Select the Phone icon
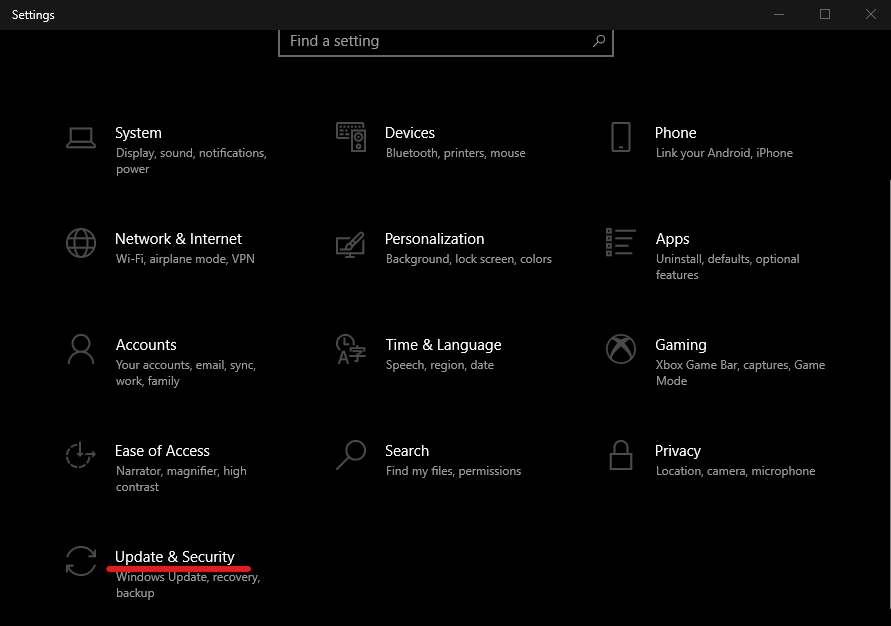The image size is (891, 626). click(x=621, y=137)
